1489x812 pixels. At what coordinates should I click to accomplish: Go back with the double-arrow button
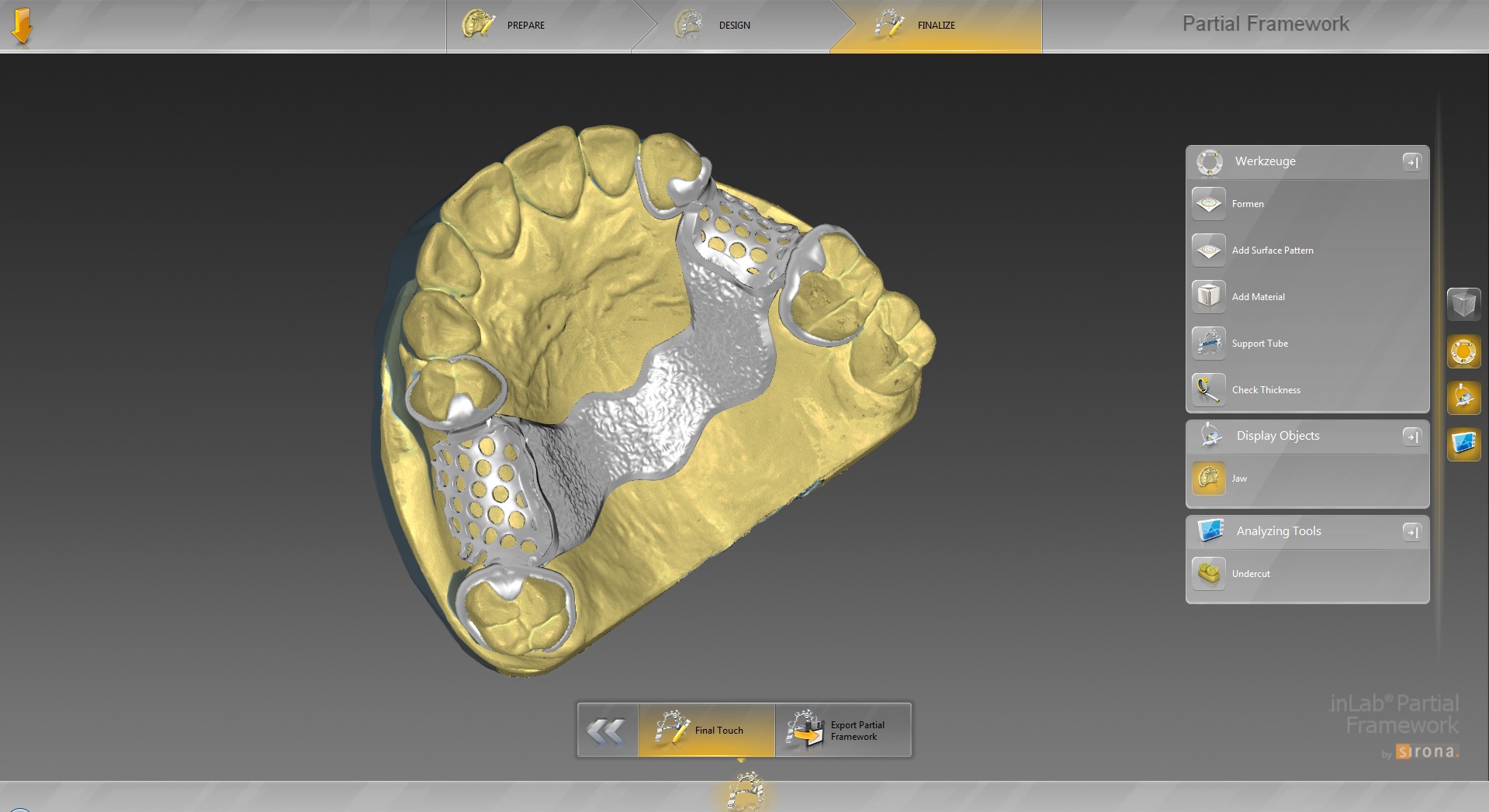608,730
